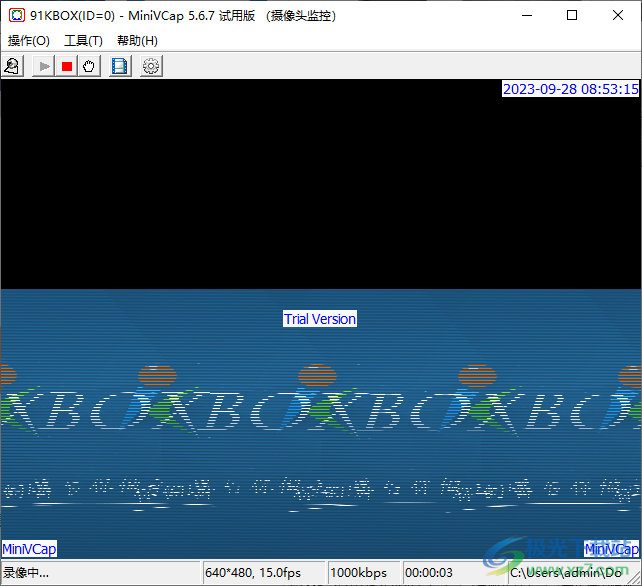Click the 2023-09-28 08:53:15 timestamp overlay
Viewport: 642px width, 586px height.
570,89
